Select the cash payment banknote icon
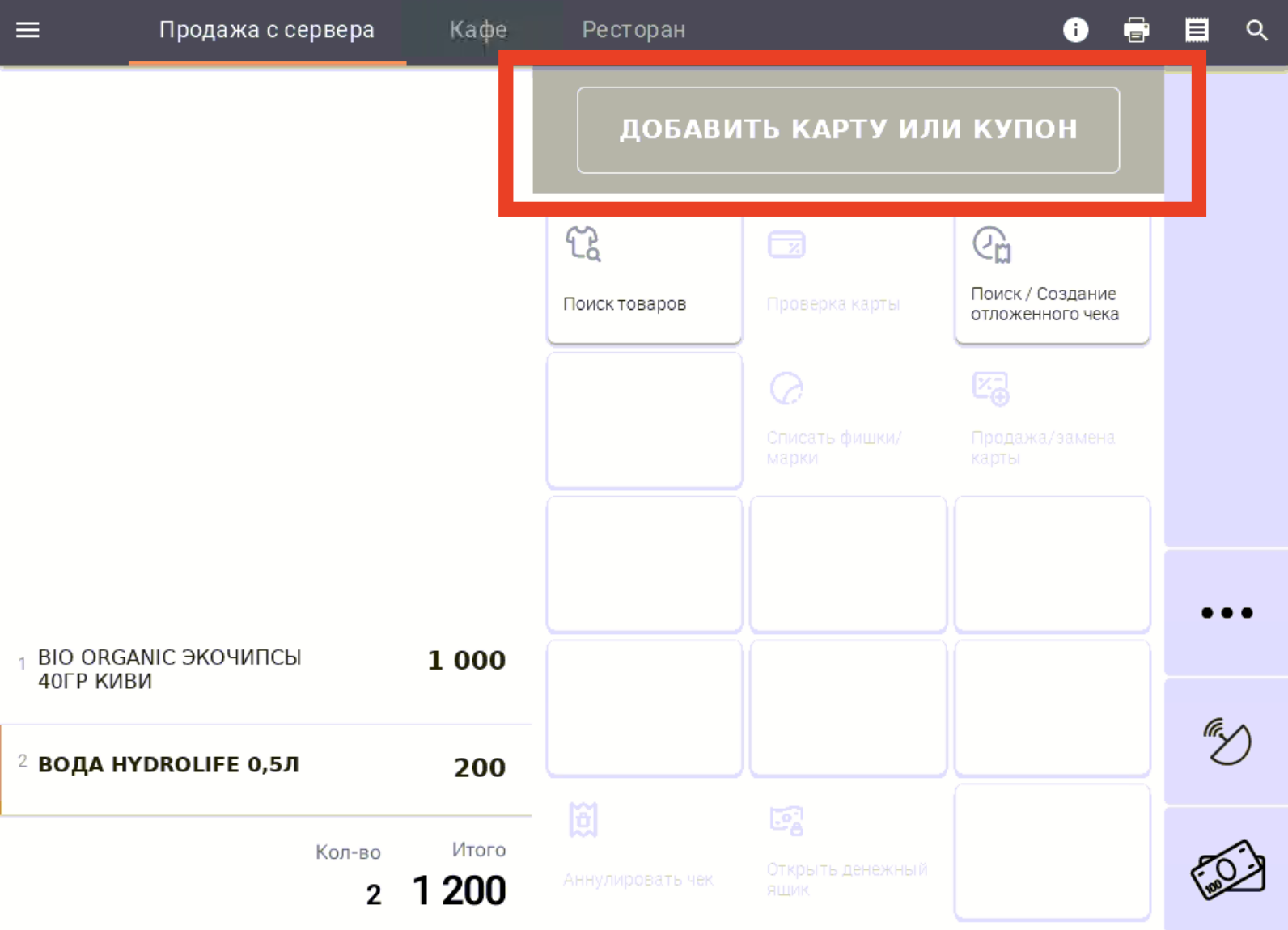1288x930 pixels. pos(1227,869)
